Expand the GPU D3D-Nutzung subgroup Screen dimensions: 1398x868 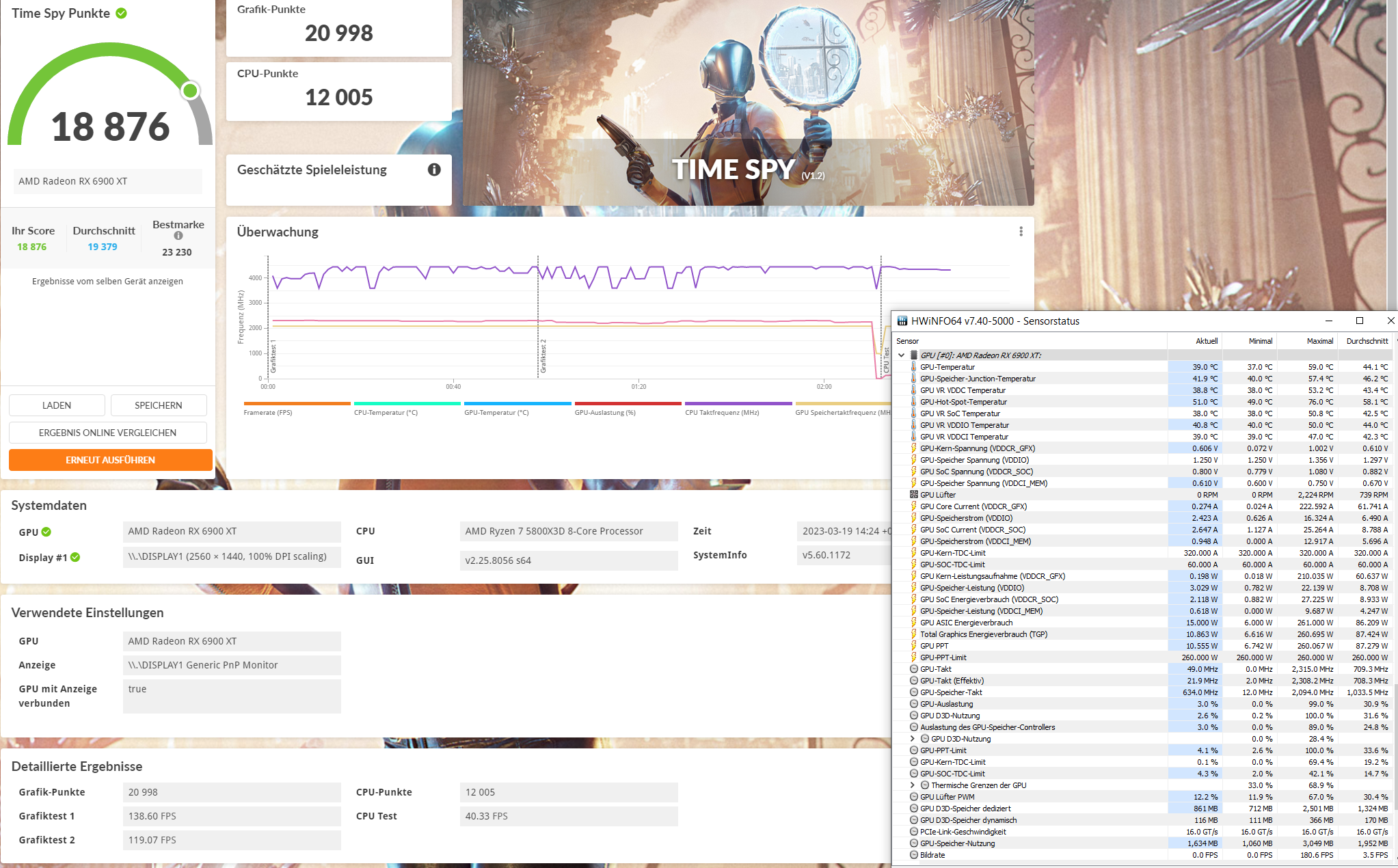pos(912,739)
